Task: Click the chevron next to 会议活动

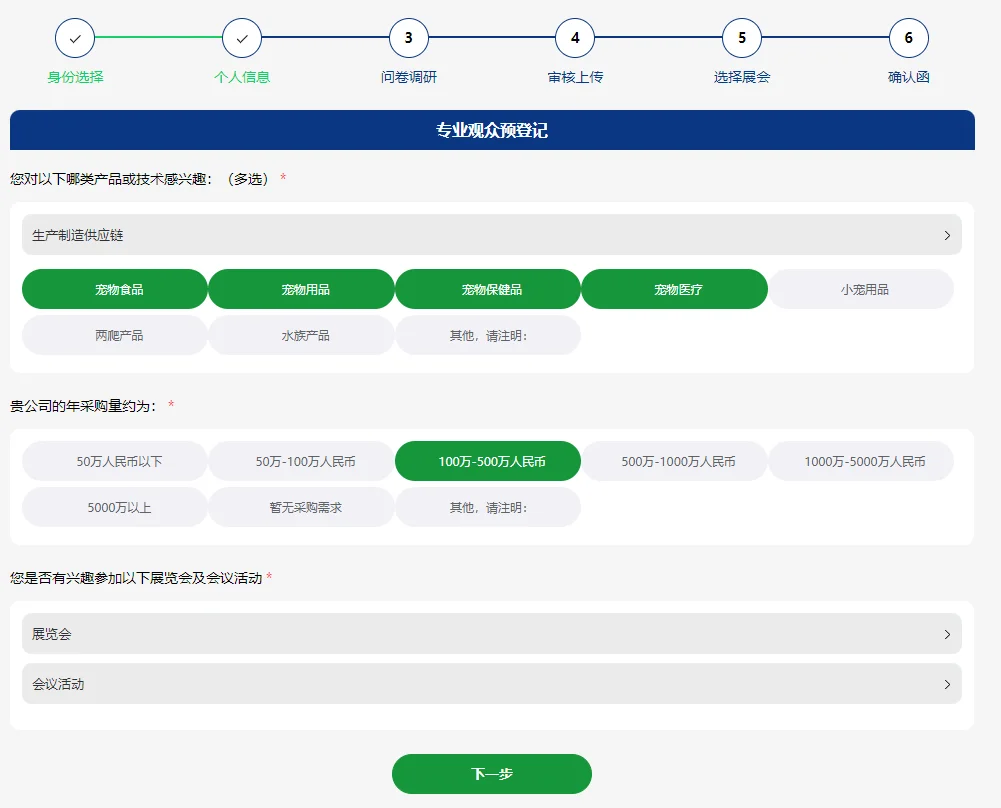Action: click(x=946, y=684)
